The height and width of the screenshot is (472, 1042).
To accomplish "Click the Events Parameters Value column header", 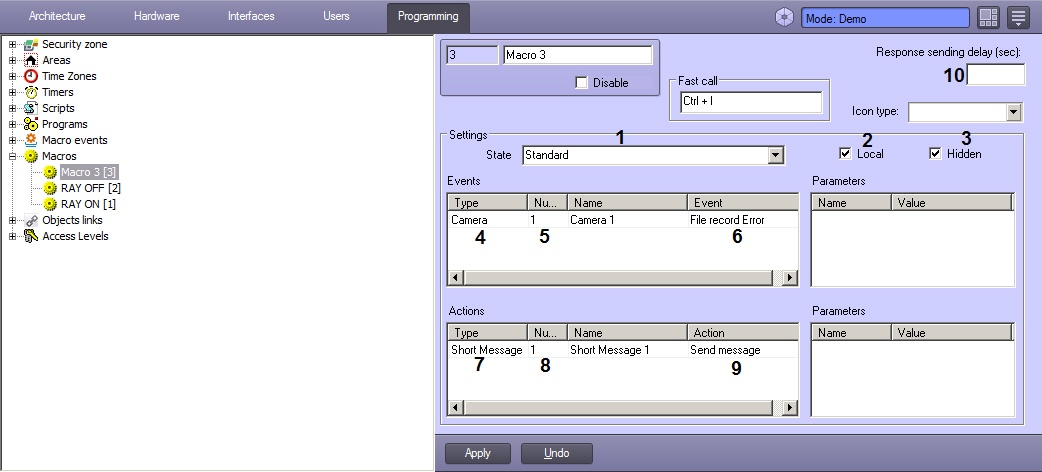I will coord(951,203).
